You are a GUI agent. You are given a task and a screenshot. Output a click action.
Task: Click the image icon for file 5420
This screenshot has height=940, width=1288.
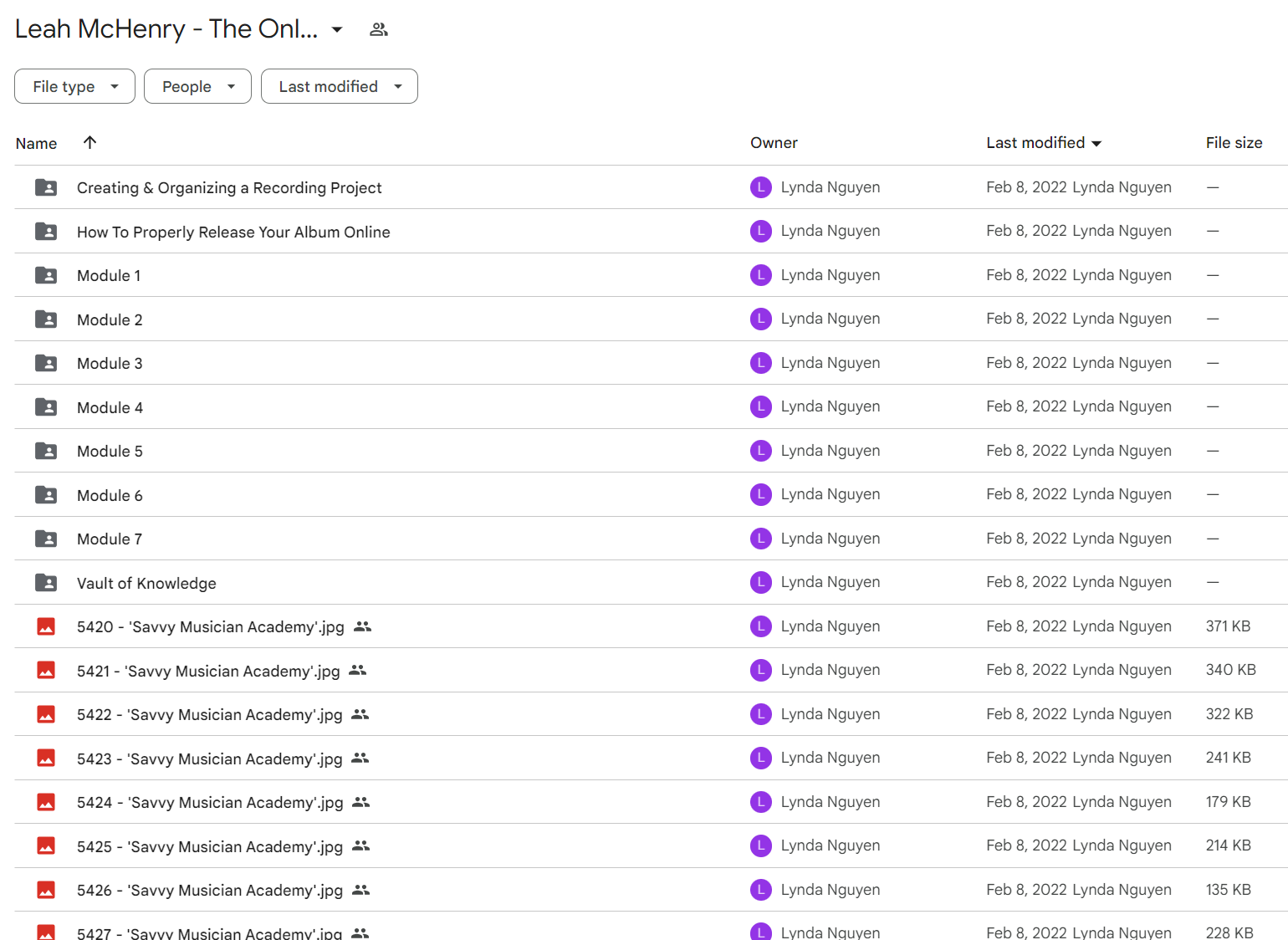(46, 626)
